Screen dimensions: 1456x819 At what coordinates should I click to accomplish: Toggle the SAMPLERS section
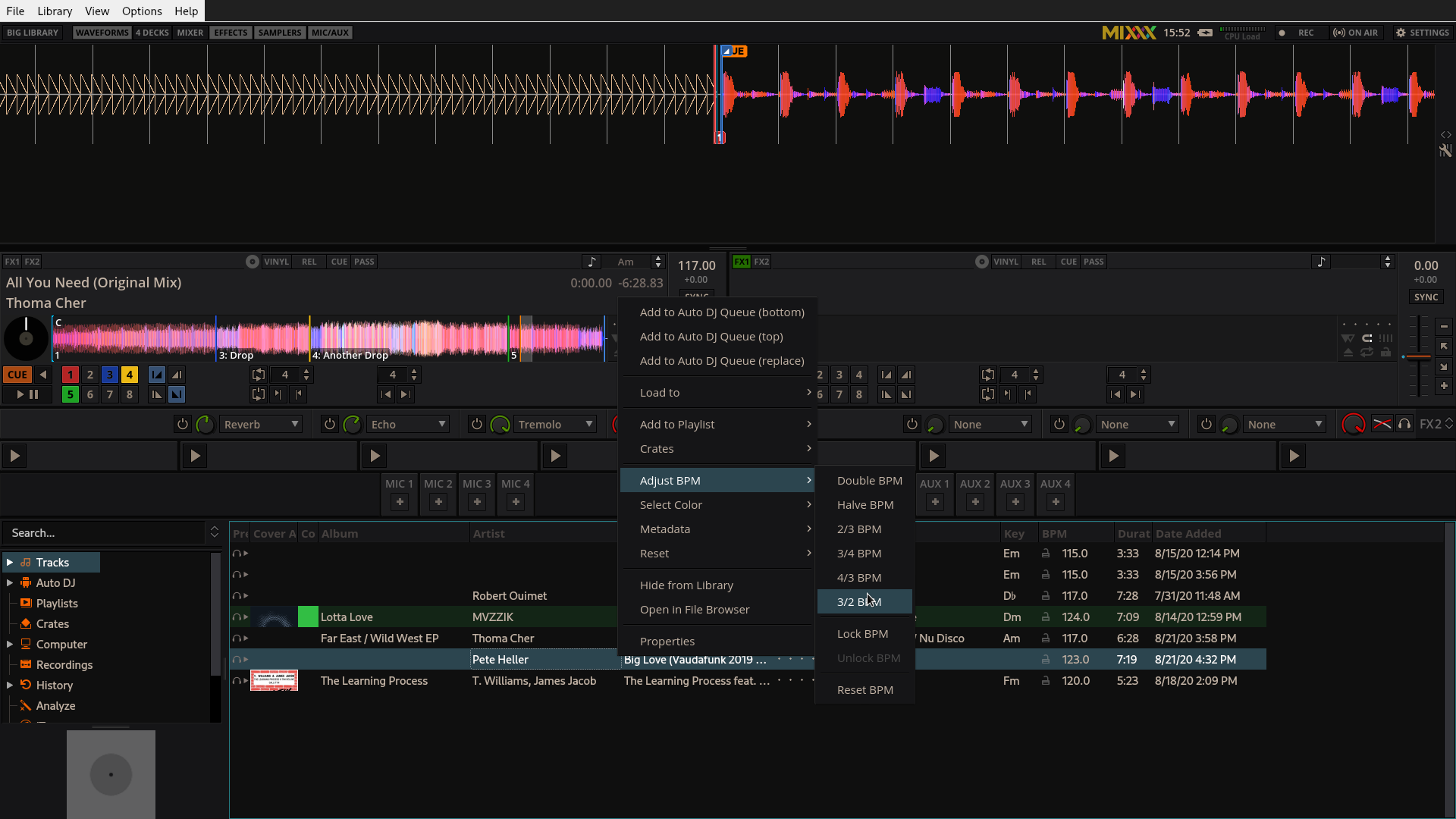point(280,33)
